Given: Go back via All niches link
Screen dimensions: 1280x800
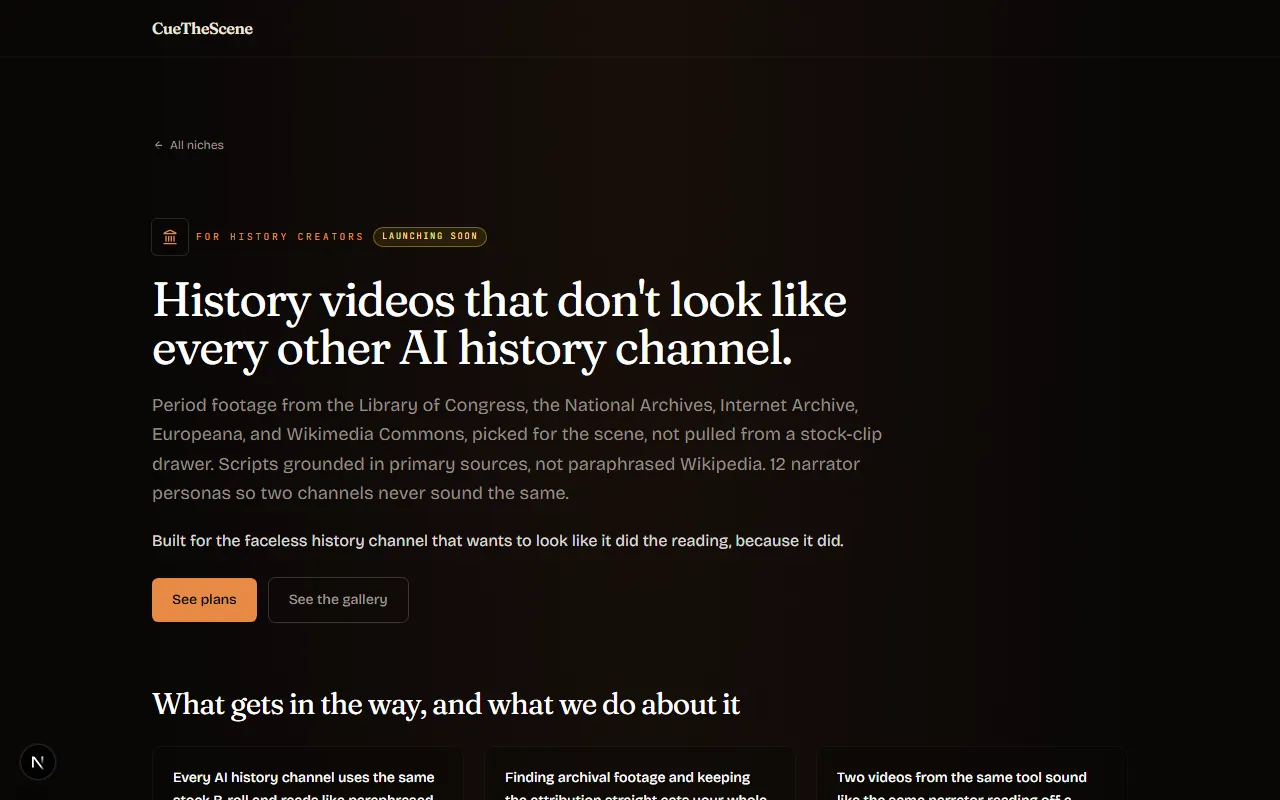Looking at the screenshot, I should pos(188,145).
